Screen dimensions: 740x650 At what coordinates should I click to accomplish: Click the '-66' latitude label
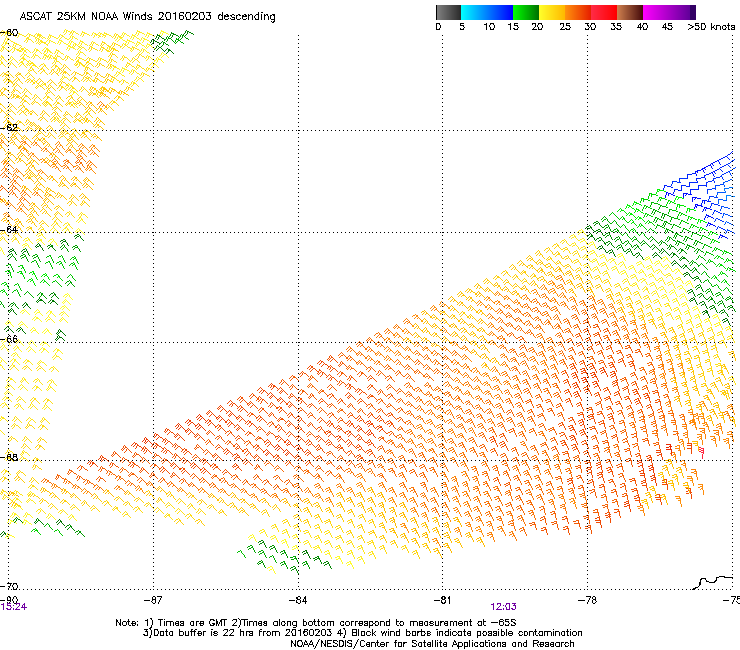[x=9, y=339]
